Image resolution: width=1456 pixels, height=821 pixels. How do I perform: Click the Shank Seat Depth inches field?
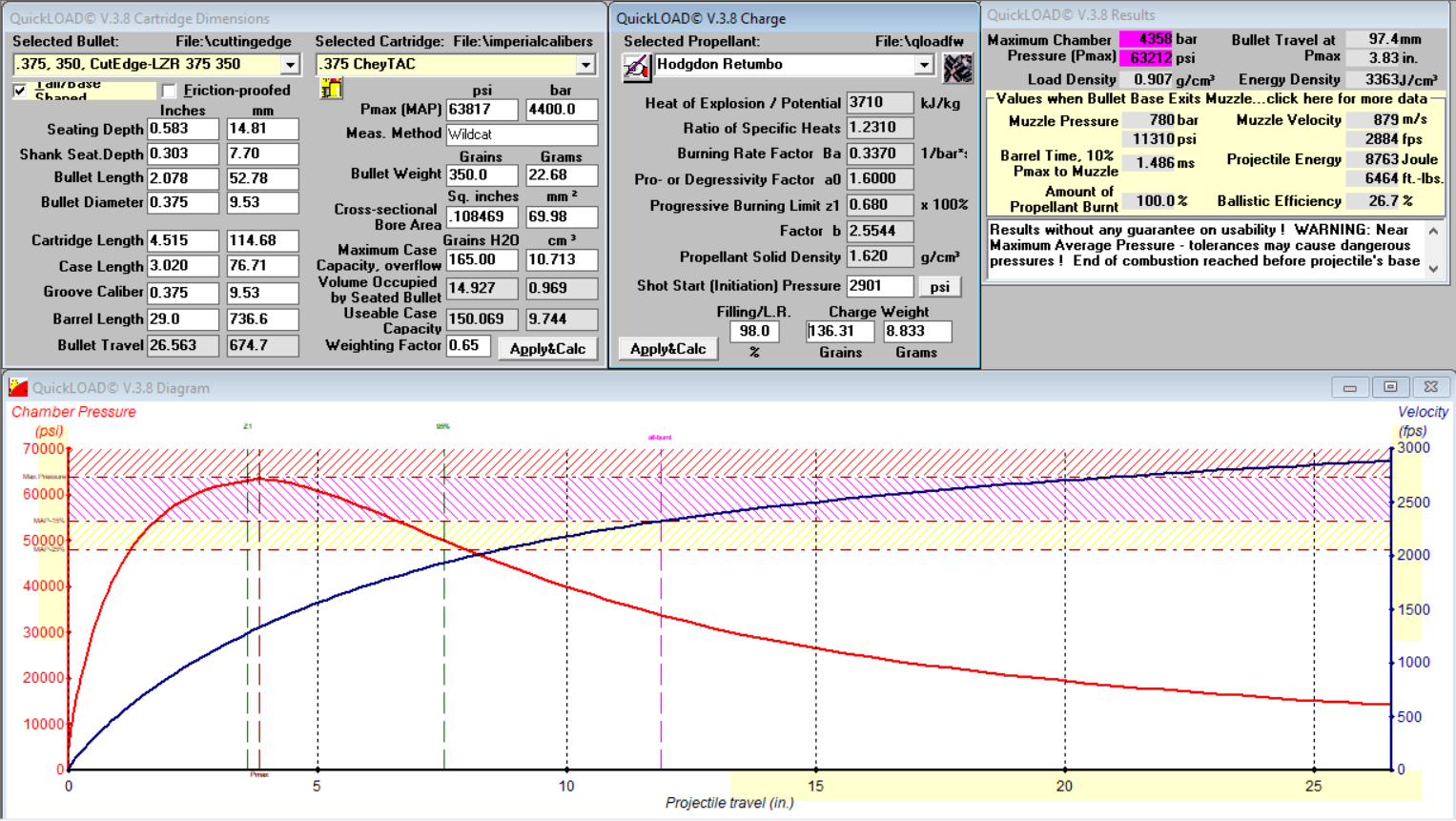[x=183, y=154]
